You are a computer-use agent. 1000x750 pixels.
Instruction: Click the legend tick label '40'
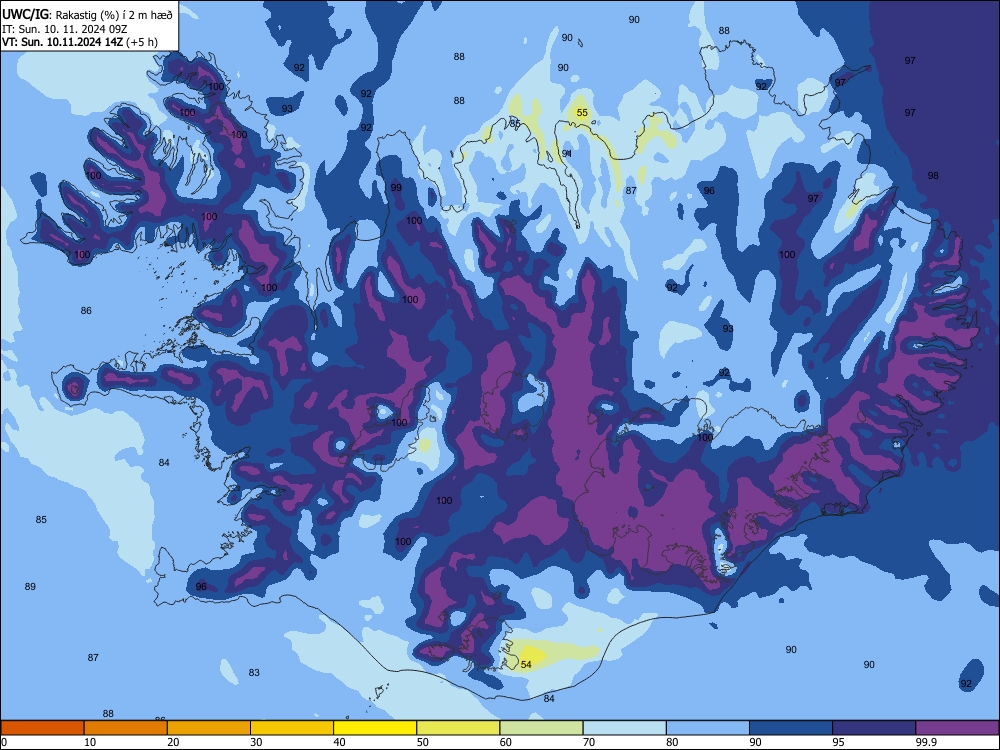(339, 742)
